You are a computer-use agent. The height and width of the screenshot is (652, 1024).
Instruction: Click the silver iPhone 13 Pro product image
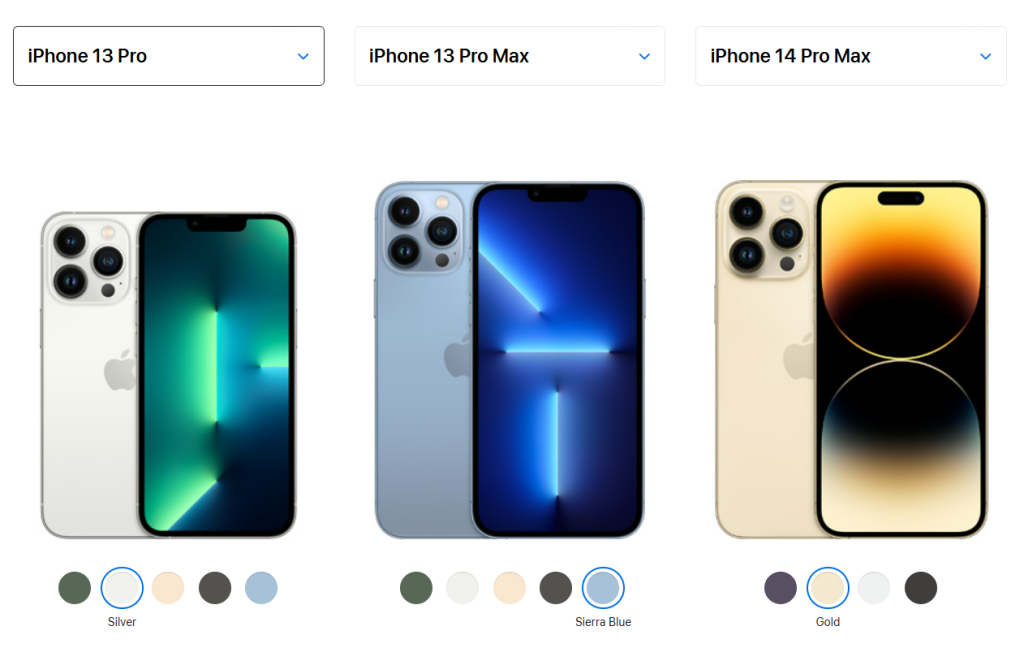tap(168, 375)
